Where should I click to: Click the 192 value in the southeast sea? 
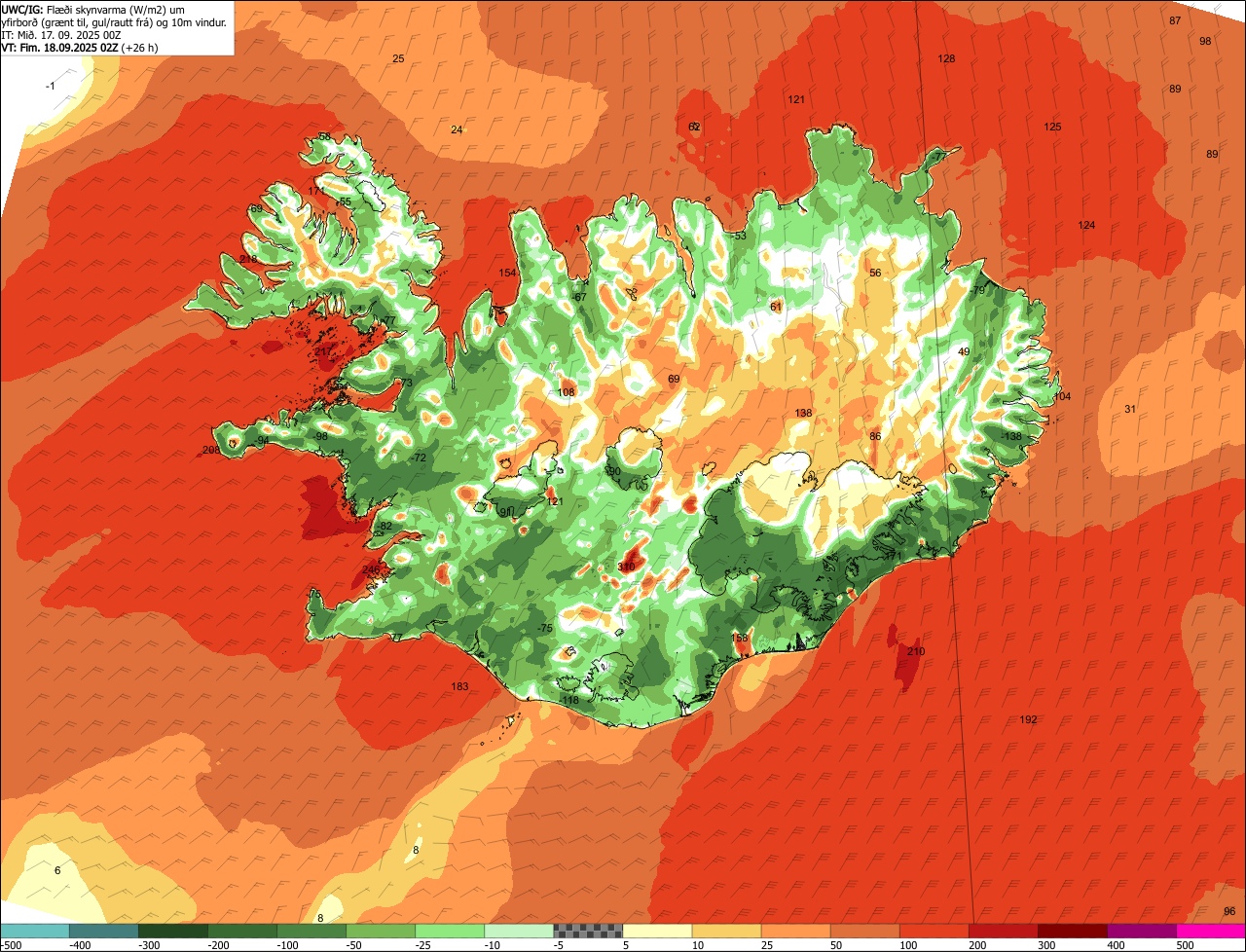[x=1028, y=719]
